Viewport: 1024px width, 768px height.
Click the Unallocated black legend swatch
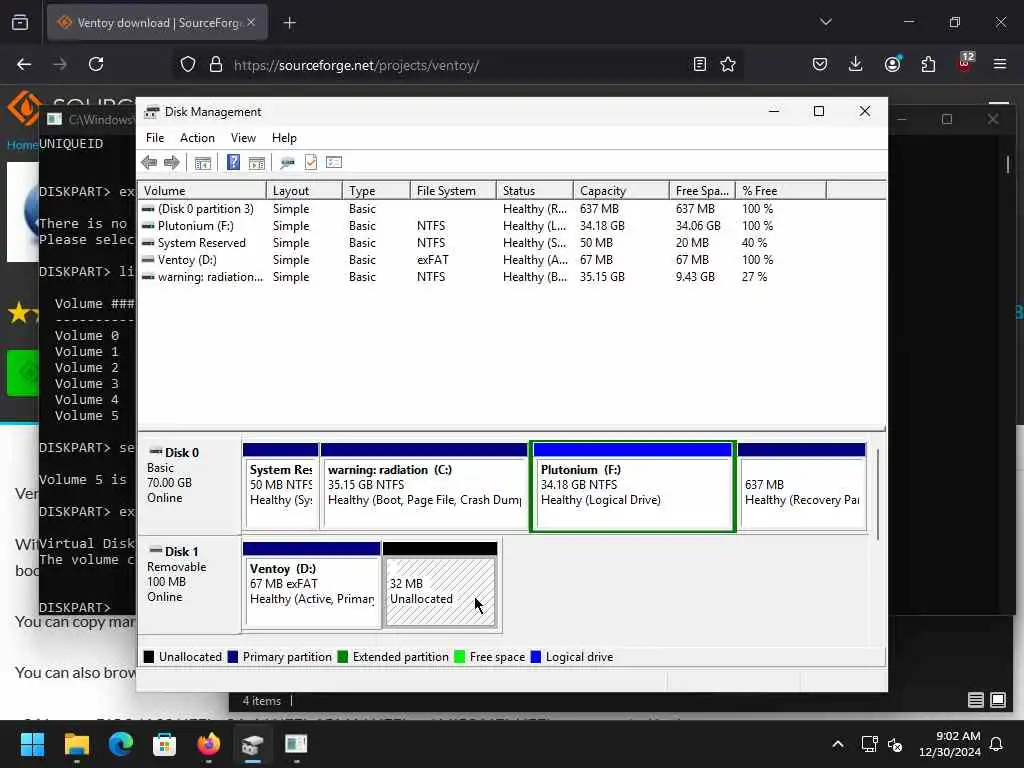(149, 657)
